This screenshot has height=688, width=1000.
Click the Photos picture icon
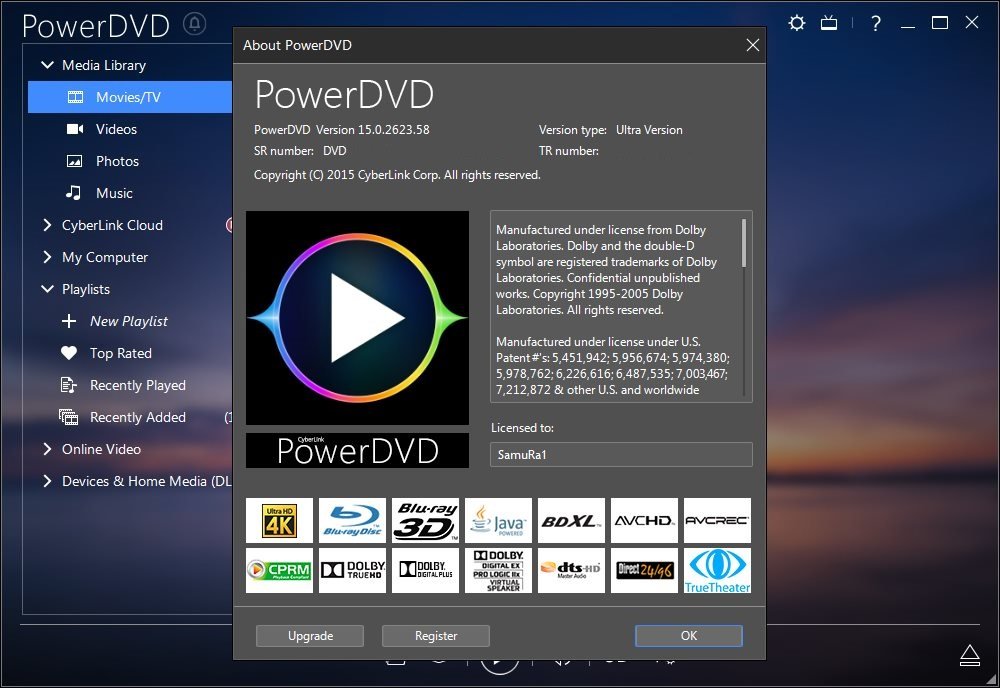click(75, 161)
